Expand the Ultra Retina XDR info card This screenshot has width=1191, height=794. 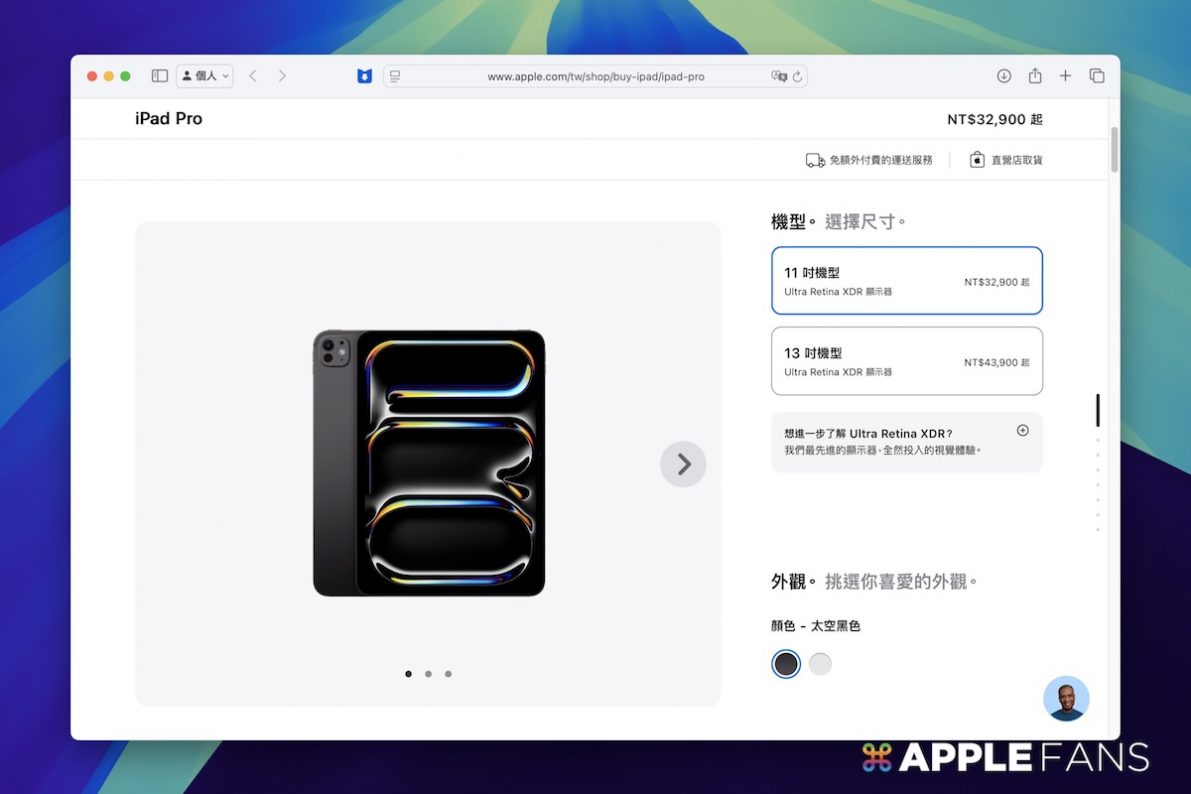click(1022, 431)
